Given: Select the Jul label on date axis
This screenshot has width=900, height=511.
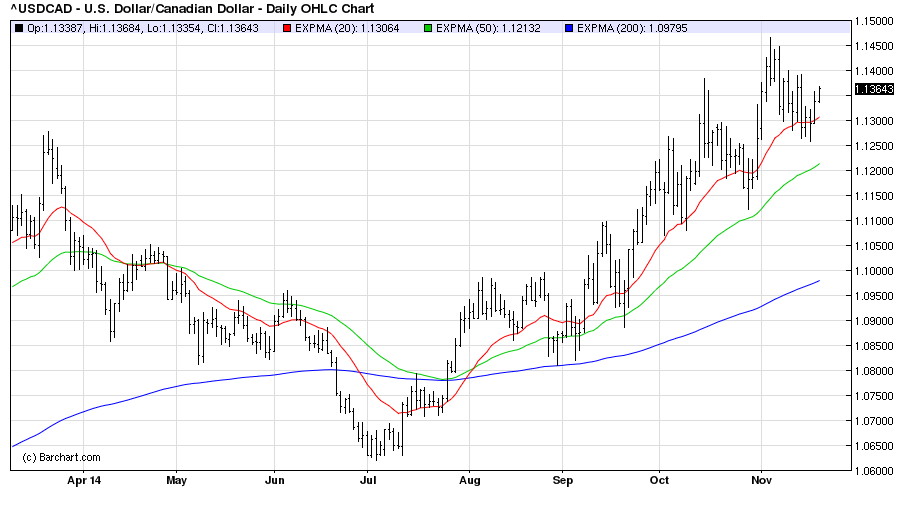Looking at the screenshot, I should click(369, 480).
